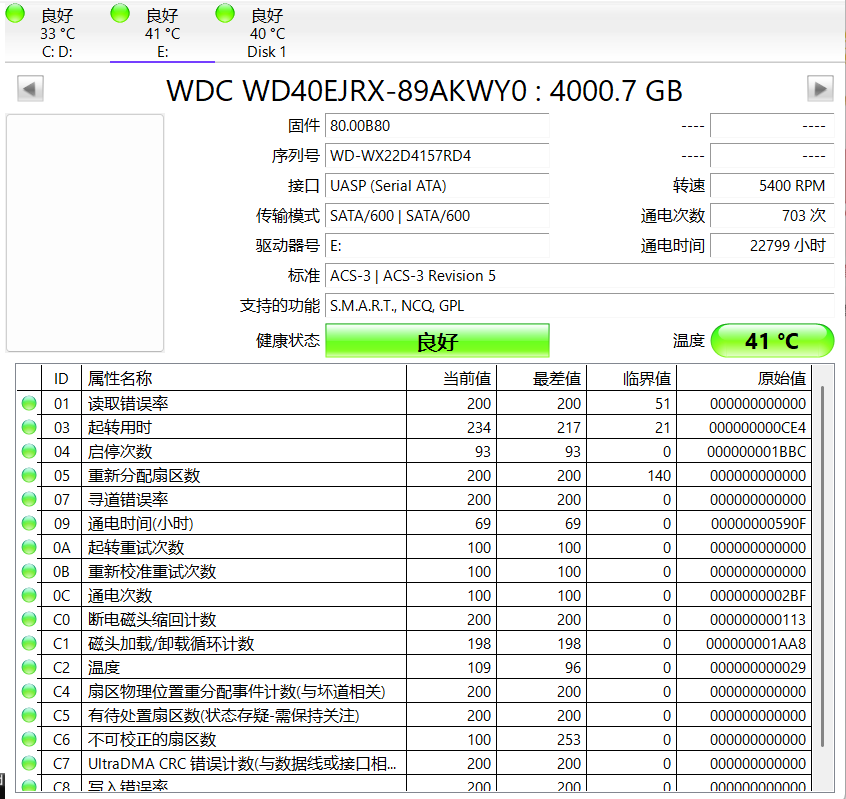
Task: Click status dot for row 03 起转用时
Action: point(29,427)
